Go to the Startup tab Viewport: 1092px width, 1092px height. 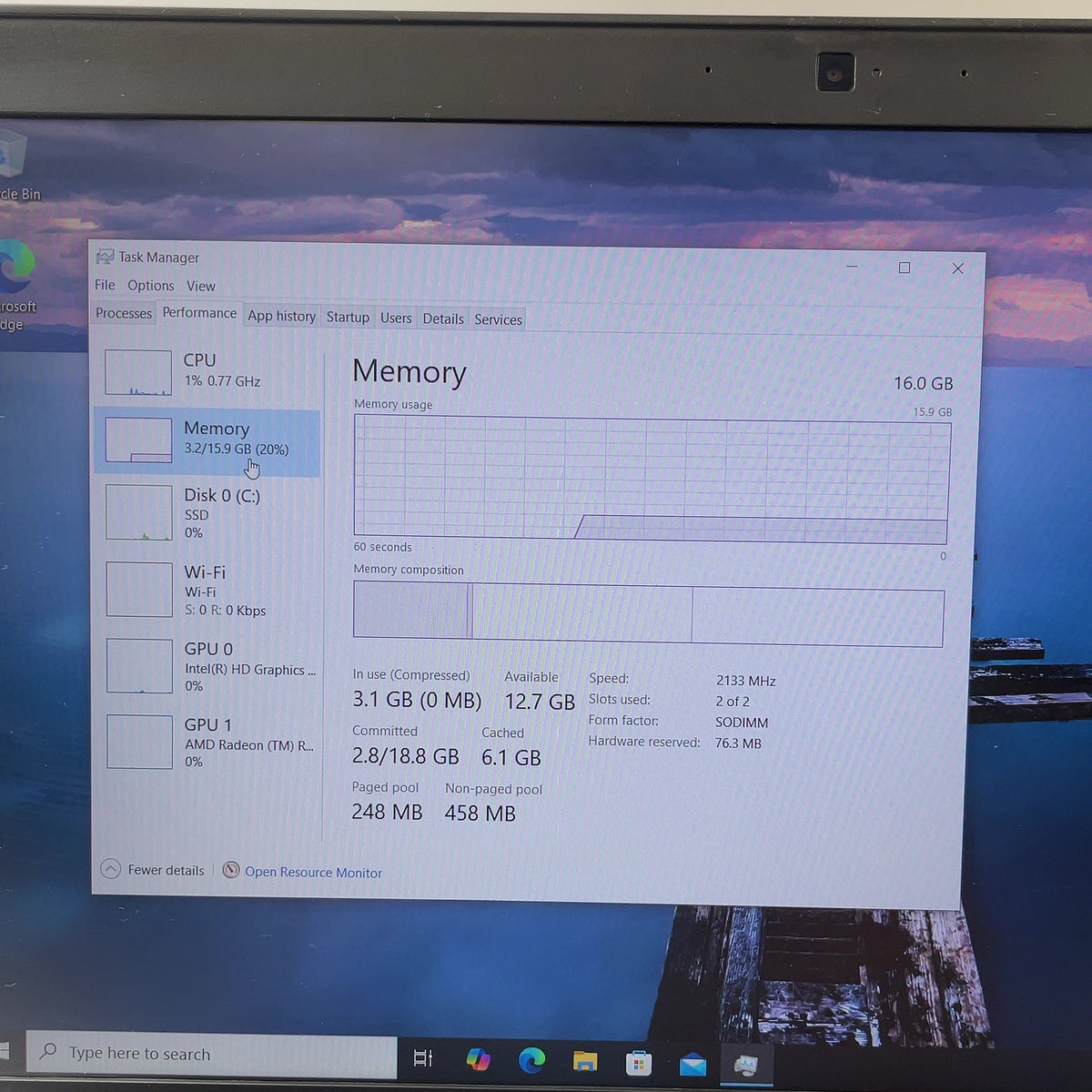348,317
